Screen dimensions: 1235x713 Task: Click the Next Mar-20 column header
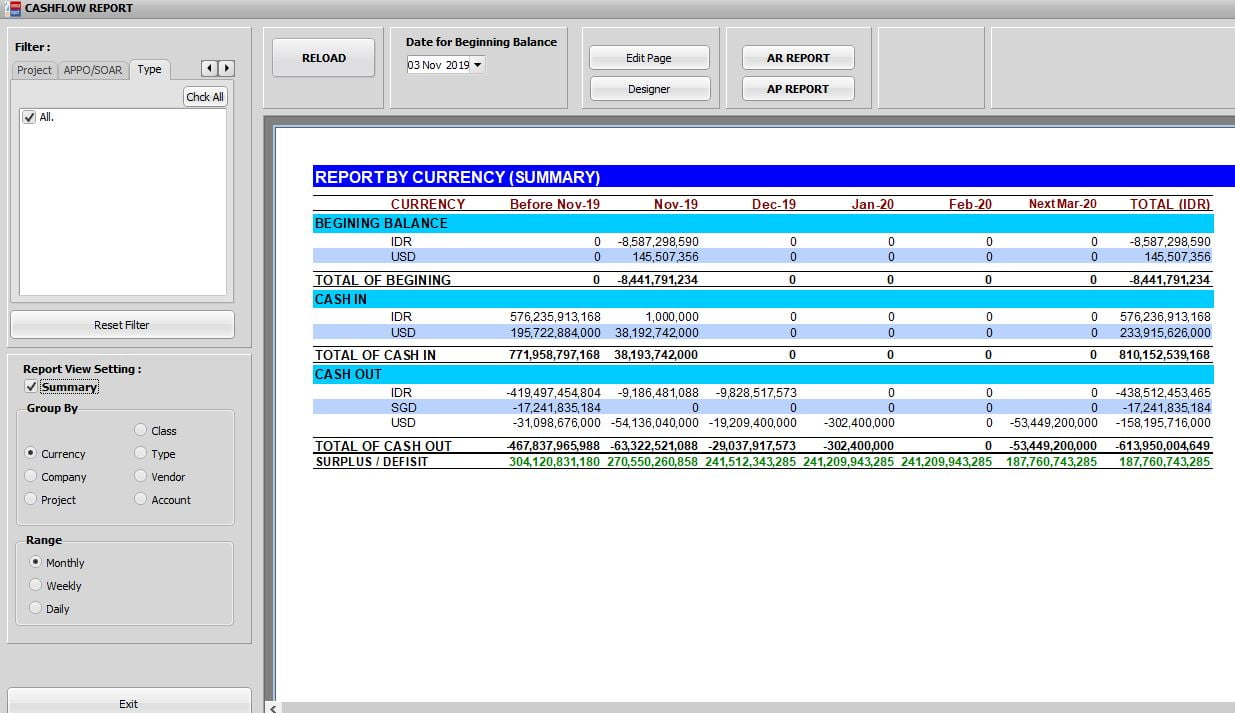click(x=1063, y=204)
